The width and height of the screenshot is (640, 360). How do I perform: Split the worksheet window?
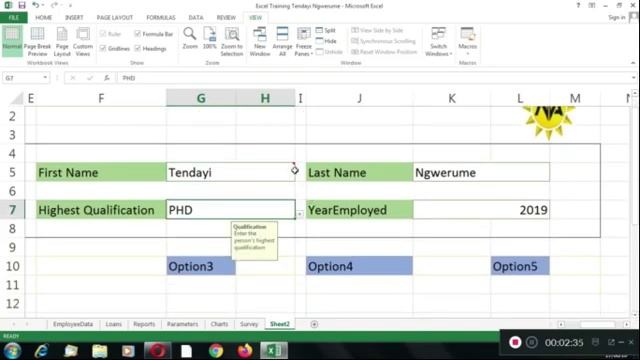point(326,31)
